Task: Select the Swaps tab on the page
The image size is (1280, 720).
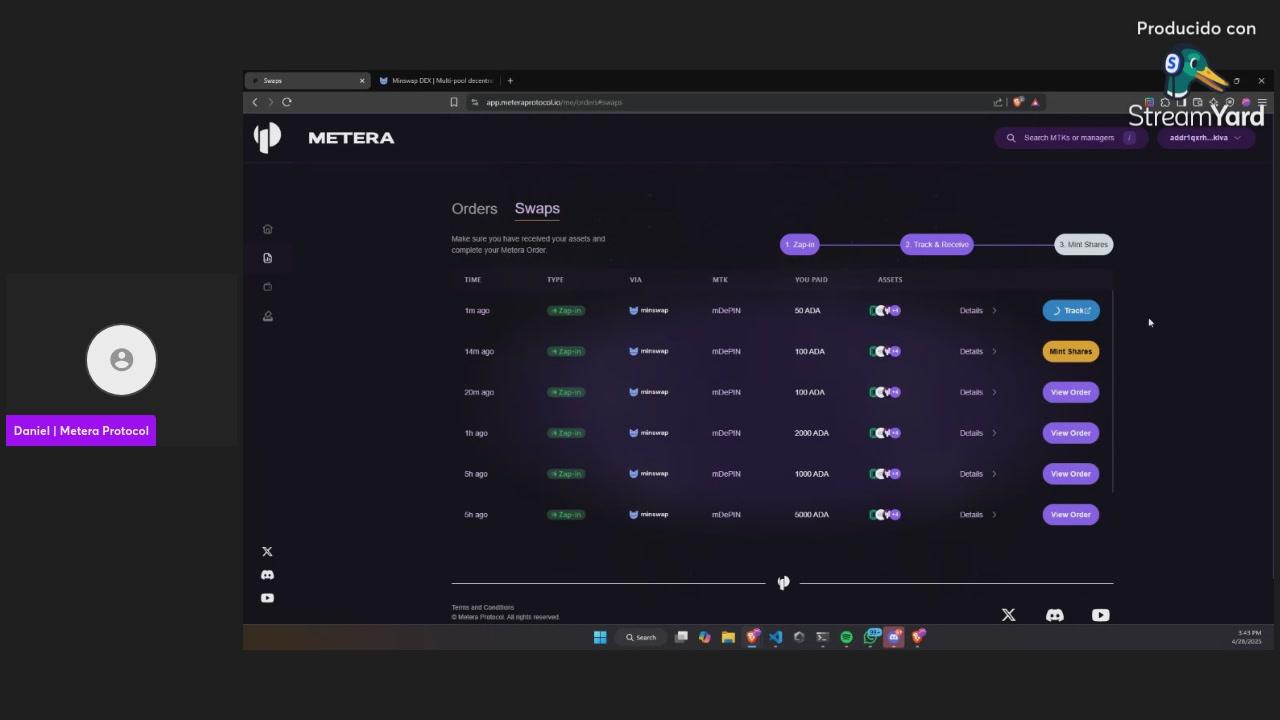Action: point(537,209)
